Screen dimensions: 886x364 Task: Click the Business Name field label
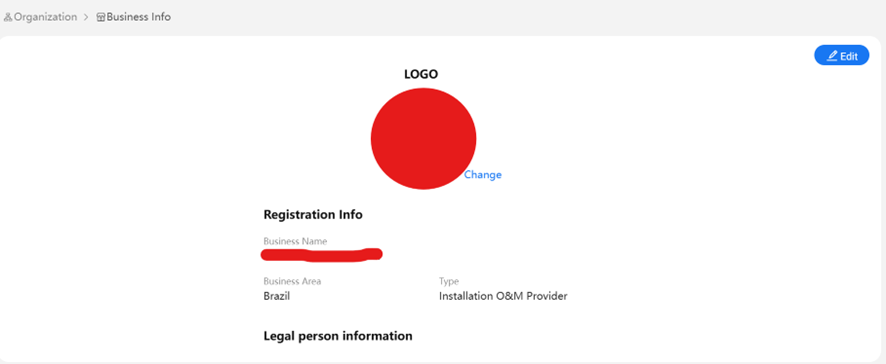pyautogui.click(x=295, y=241)
